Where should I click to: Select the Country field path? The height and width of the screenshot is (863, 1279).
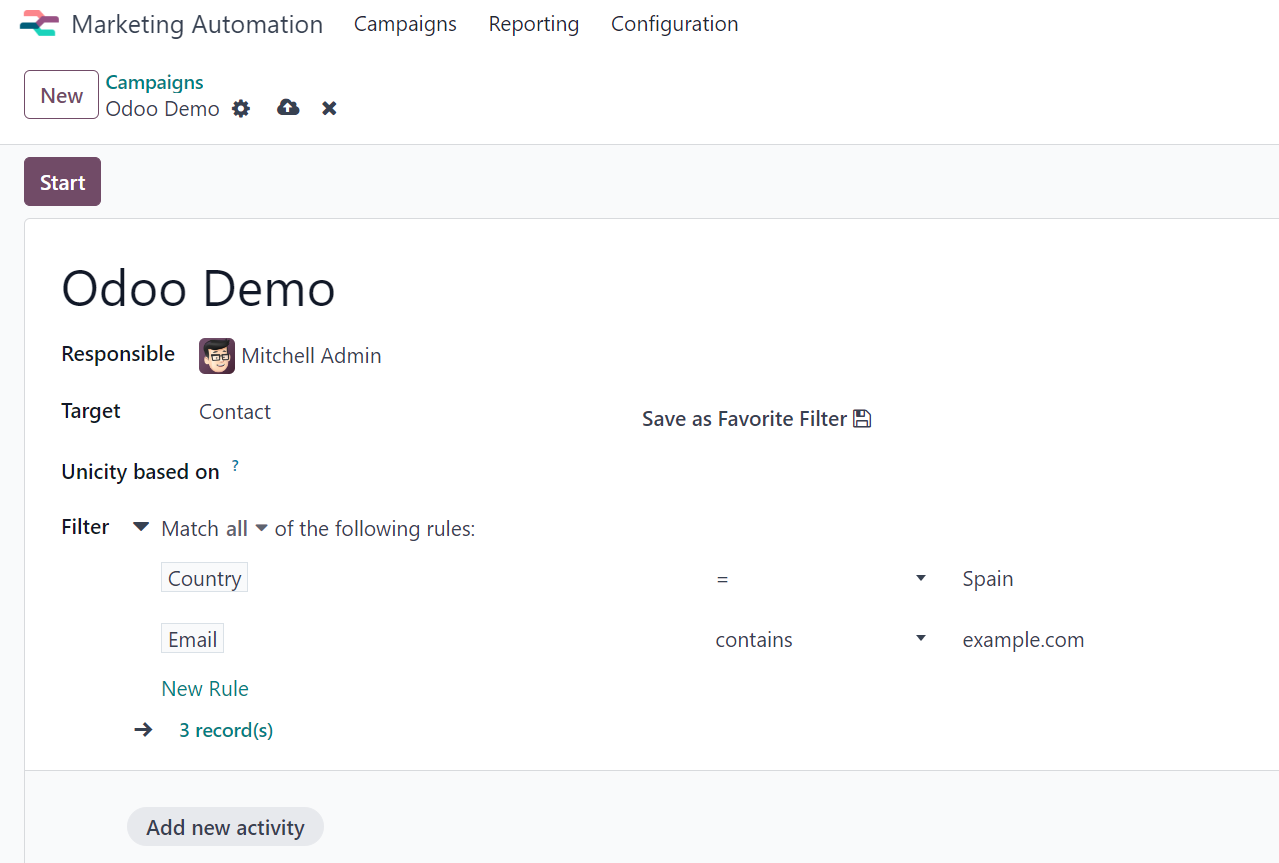point(204,578)
